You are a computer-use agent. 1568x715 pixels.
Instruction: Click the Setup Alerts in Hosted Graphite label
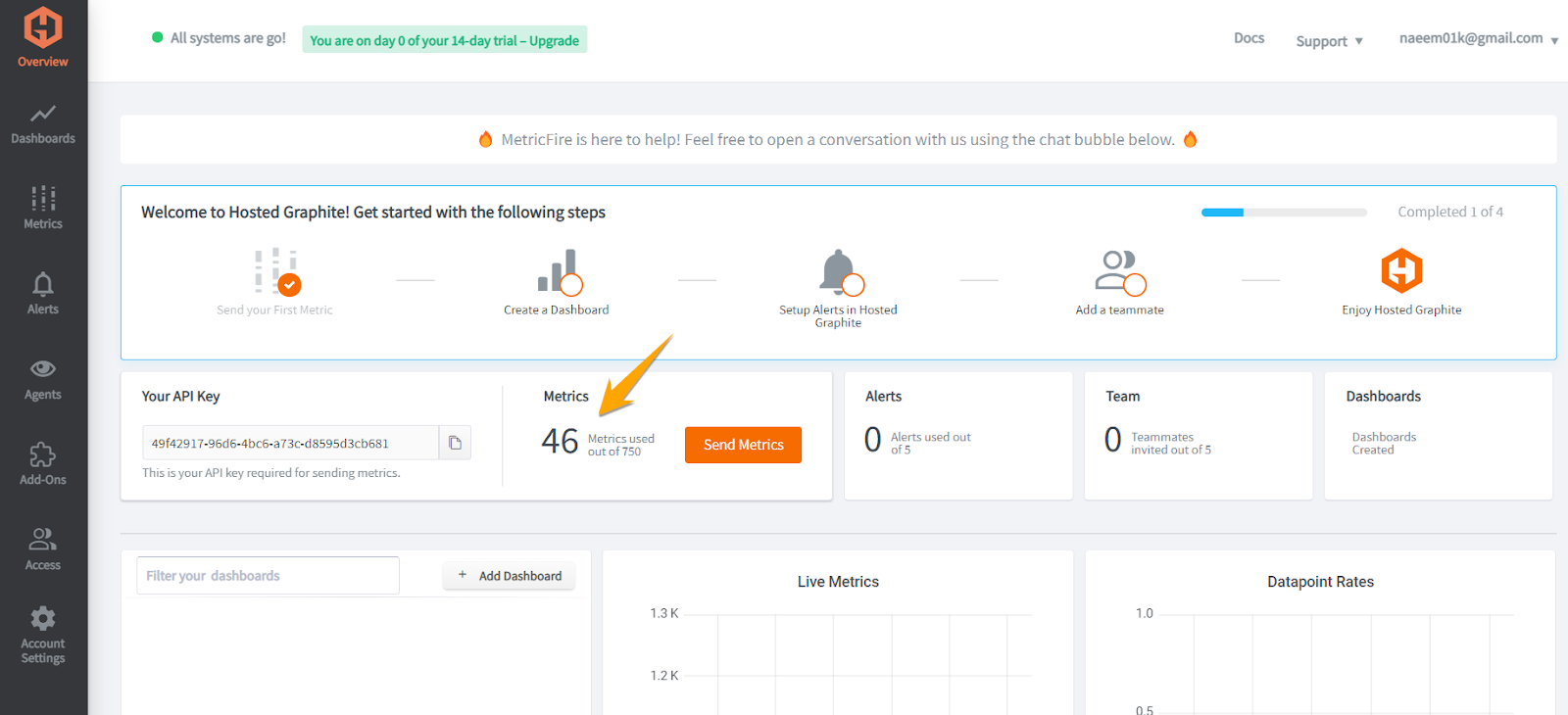(x=838, y=316)
